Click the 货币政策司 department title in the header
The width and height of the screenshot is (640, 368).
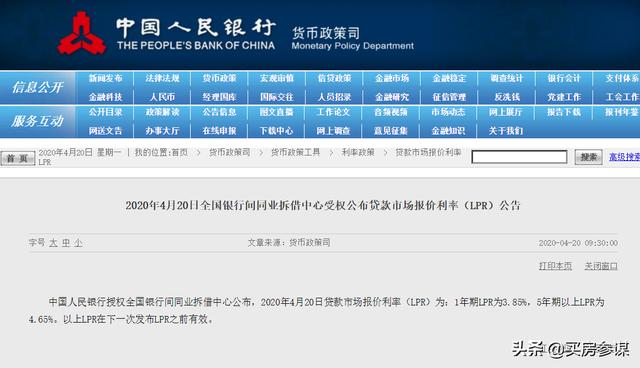pos(326,33)
